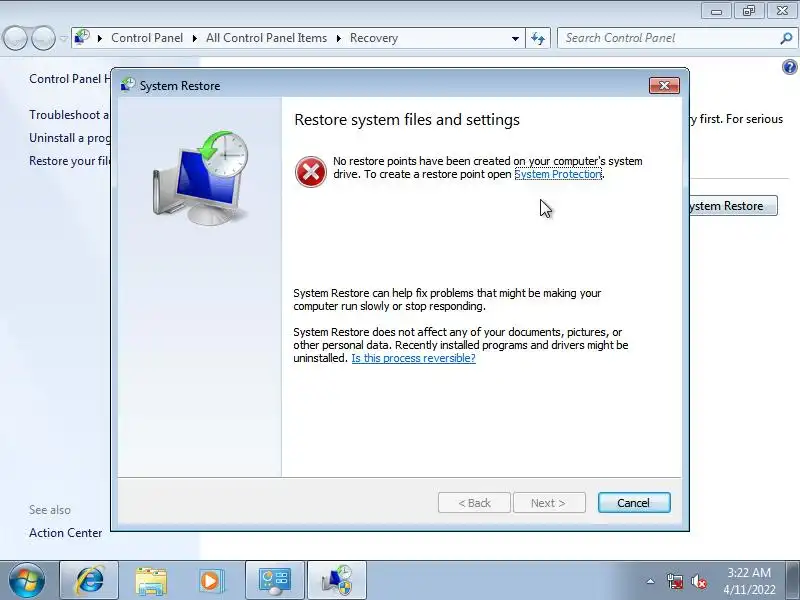This screenshot has height=600, width=800.
Task: Open Windows Media Player from taskbar
Action: [x=211, y=581]
